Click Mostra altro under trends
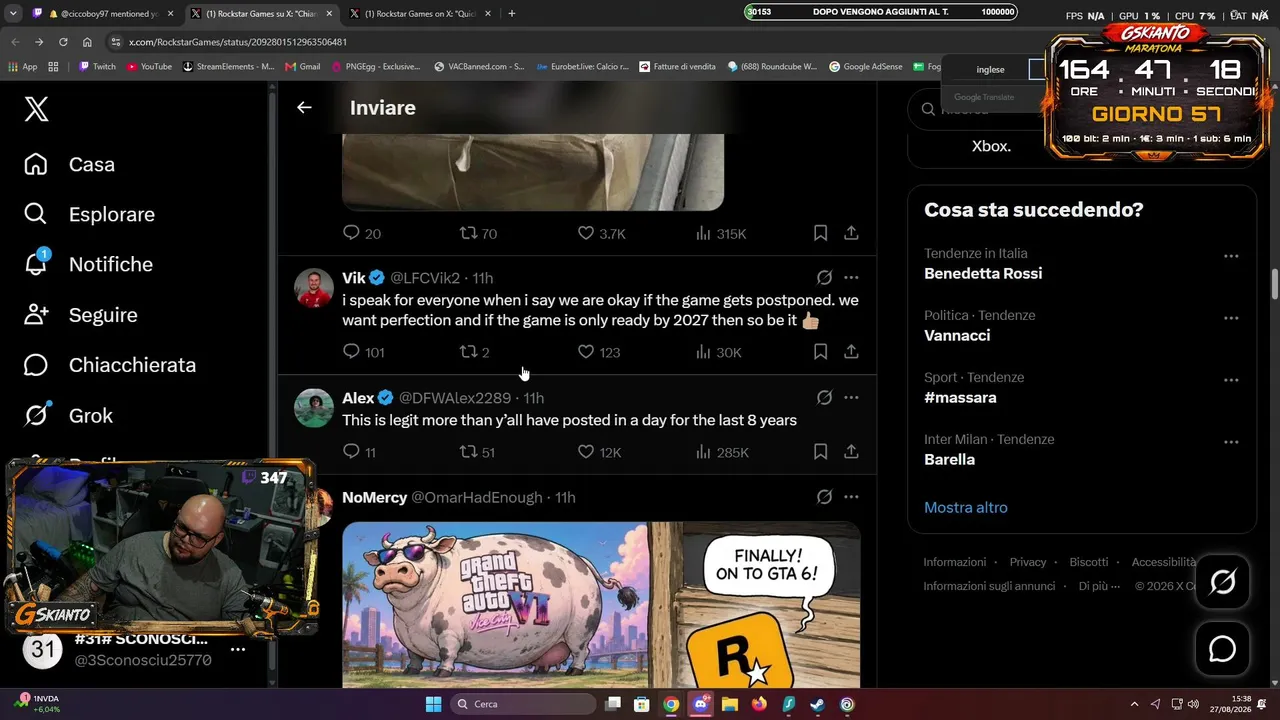 [x=966, y=507]
